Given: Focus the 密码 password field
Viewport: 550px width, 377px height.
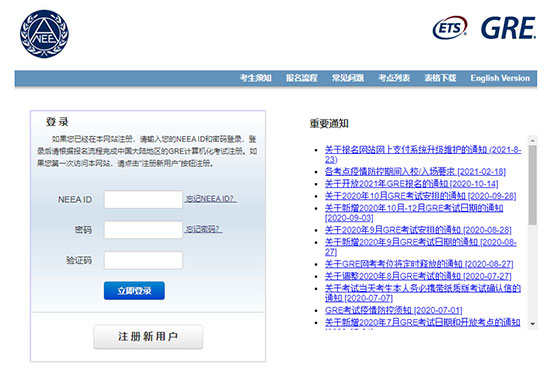Looking at the screenshot, I should coord(143,230).
